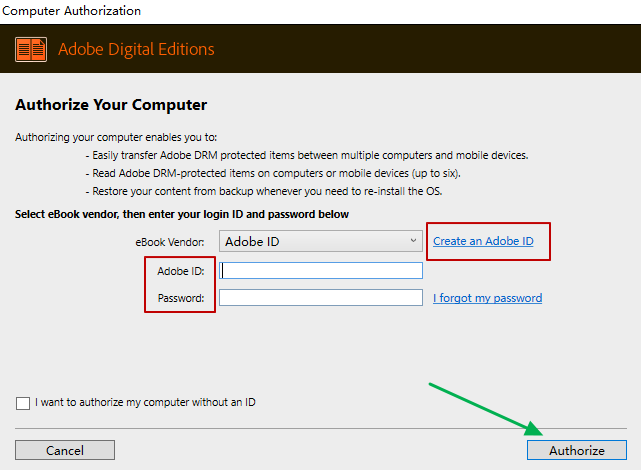This screenshot has width=641, height=470.
Task: Enable the authorize without an ID checkbox
Action: 23,403
